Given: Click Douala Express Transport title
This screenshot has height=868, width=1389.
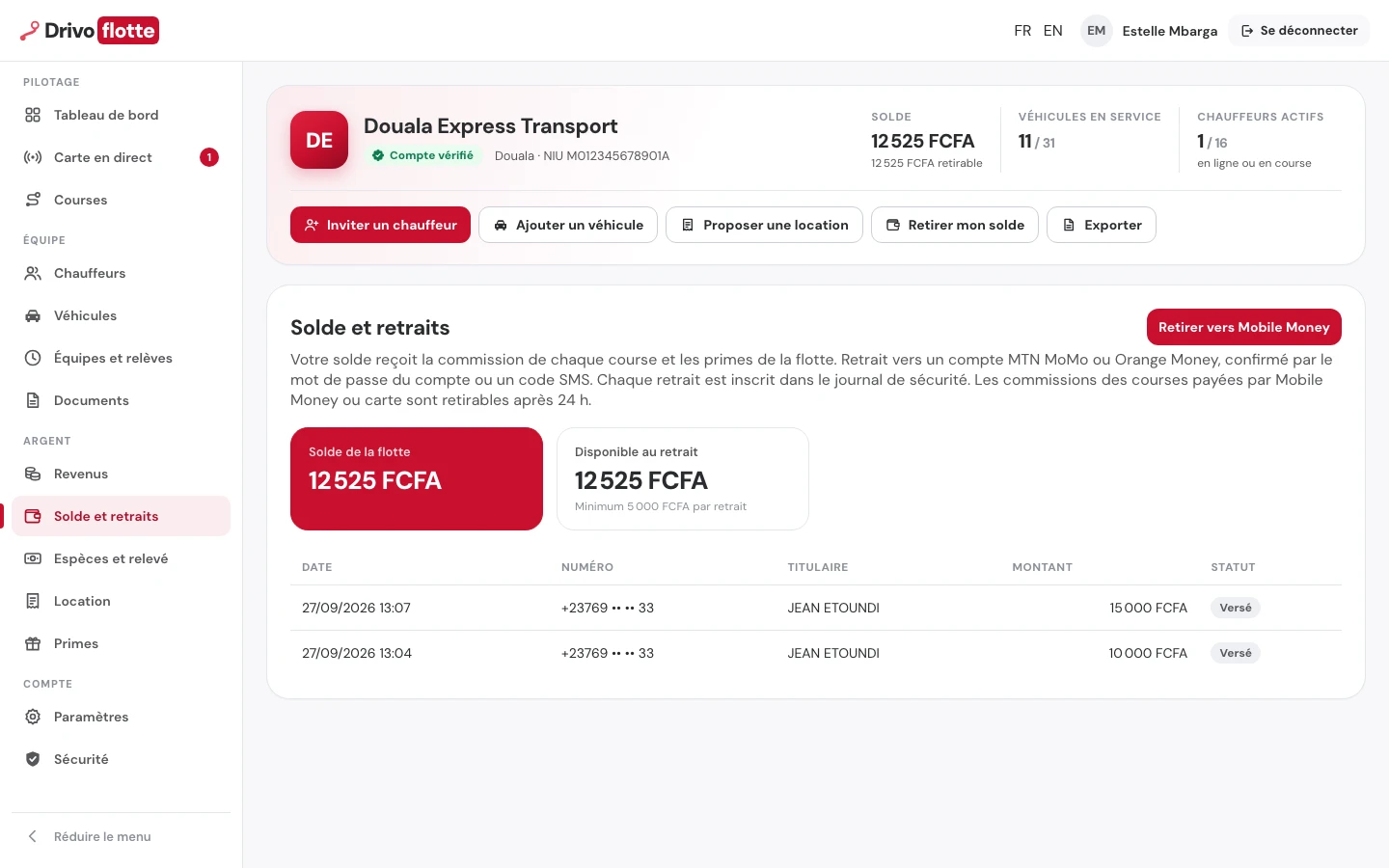Looking at the screenshot, I should (491, 126).
